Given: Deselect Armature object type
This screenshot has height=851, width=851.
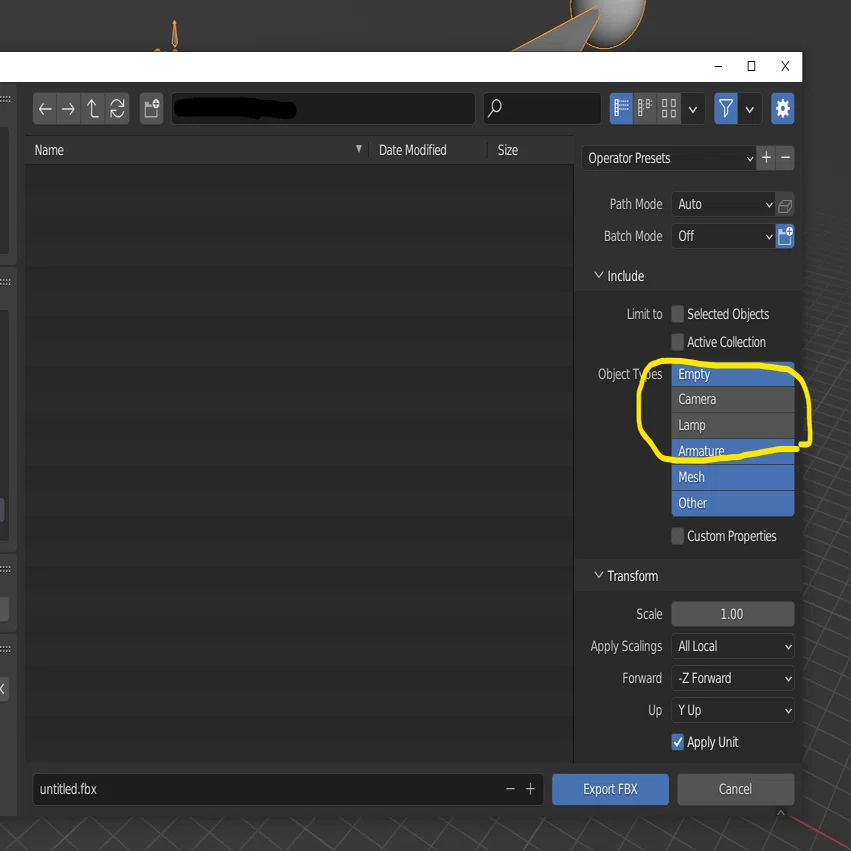Looking at the screenshot, I should 733,452.
